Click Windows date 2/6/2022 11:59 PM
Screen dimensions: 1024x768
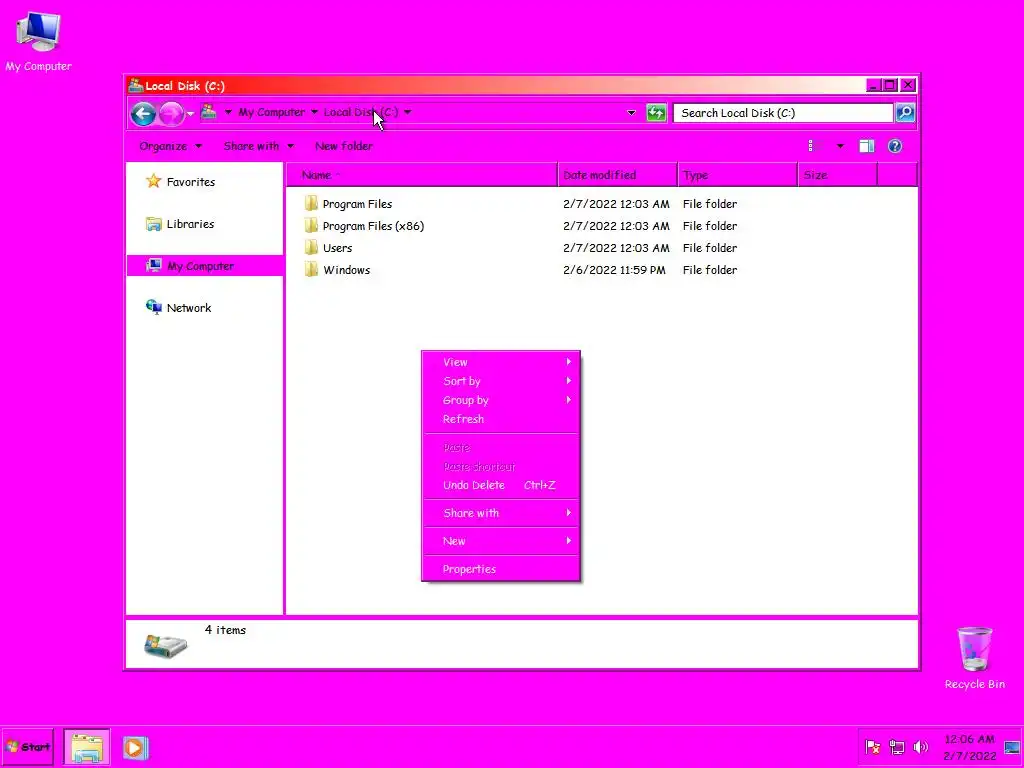pos(615,270)
